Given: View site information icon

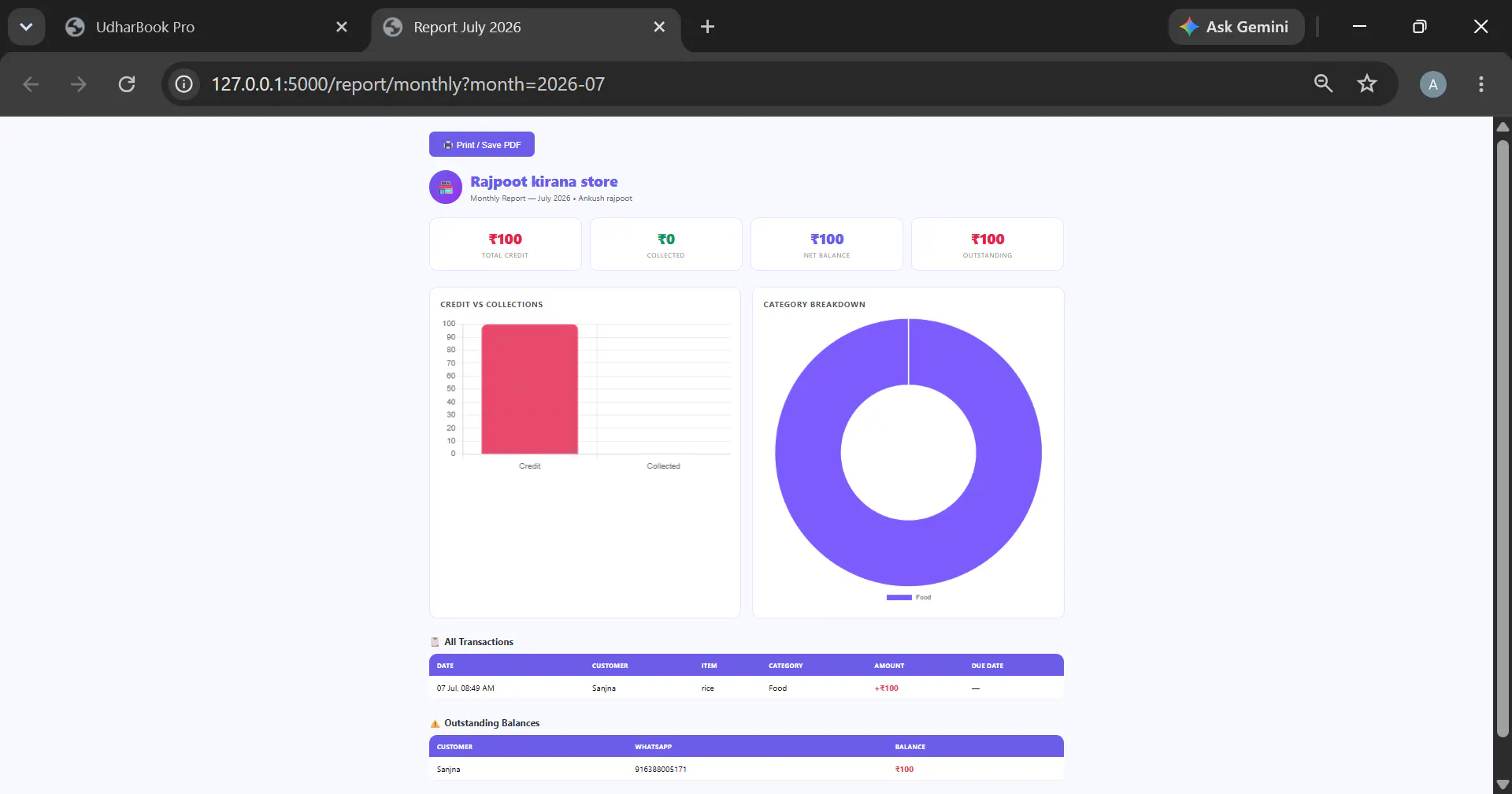Looking at the screenshot, I should point(183,84).
